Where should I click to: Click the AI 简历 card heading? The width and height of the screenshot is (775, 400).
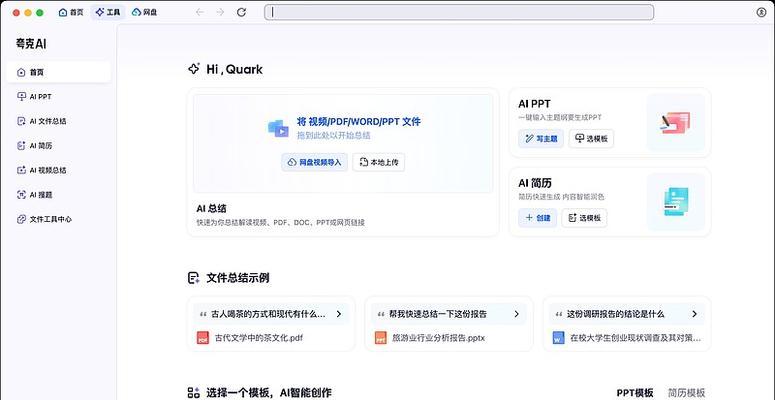pyautogui.click(x=535, y=183)
